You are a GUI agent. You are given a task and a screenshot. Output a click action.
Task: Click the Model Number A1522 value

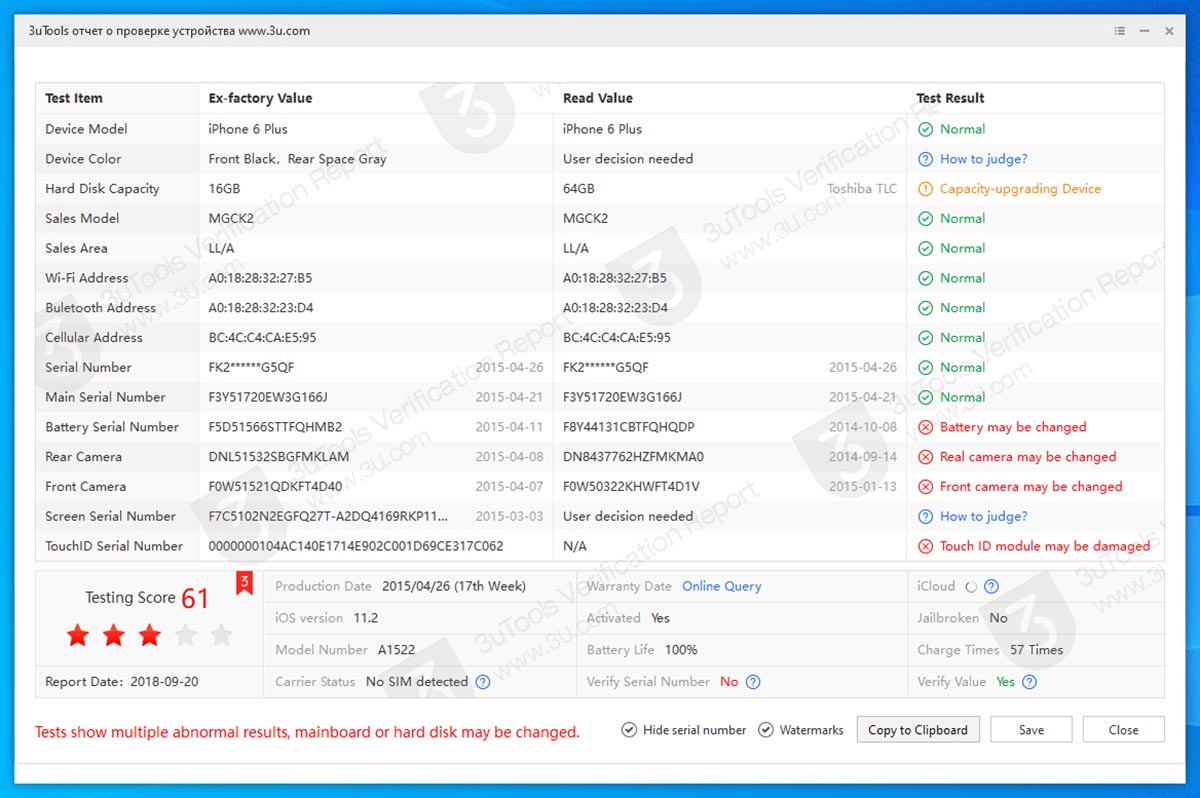pos(398,650)
